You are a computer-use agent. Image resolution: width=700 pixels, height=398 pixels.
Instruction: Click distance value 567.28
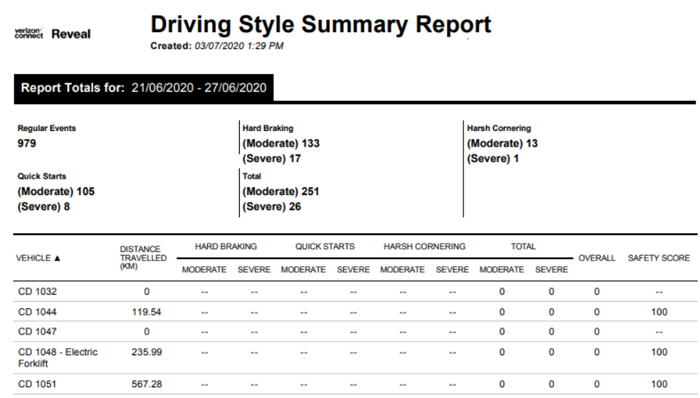146,384
